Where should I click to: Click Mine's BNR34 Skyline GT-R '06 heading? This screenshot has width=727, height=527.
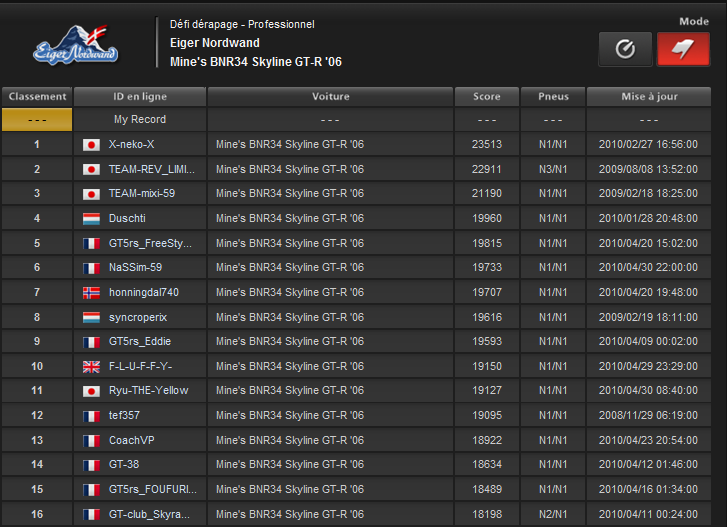pos(256,62)
